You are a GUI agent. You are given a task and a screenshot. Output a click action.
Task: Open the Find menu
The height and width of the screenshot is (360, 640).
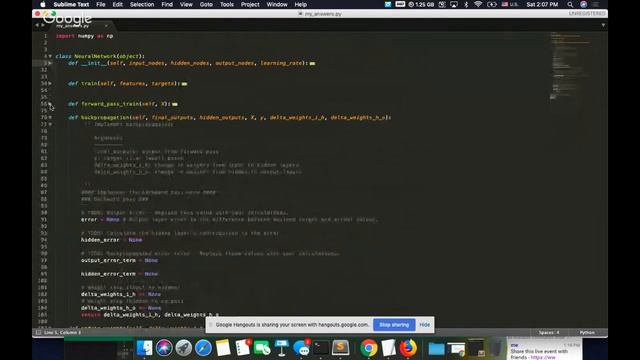coord(167,4)
